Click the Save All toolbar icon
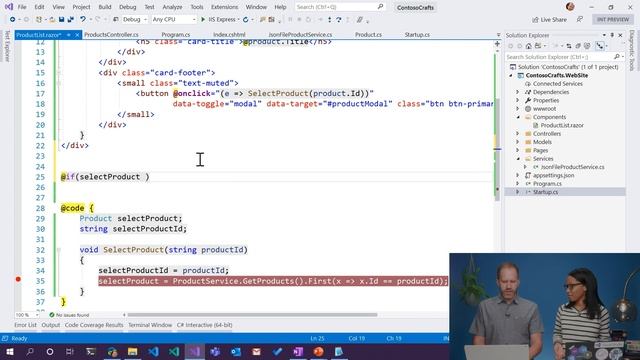The image size is (640, 360). (71, 20)
